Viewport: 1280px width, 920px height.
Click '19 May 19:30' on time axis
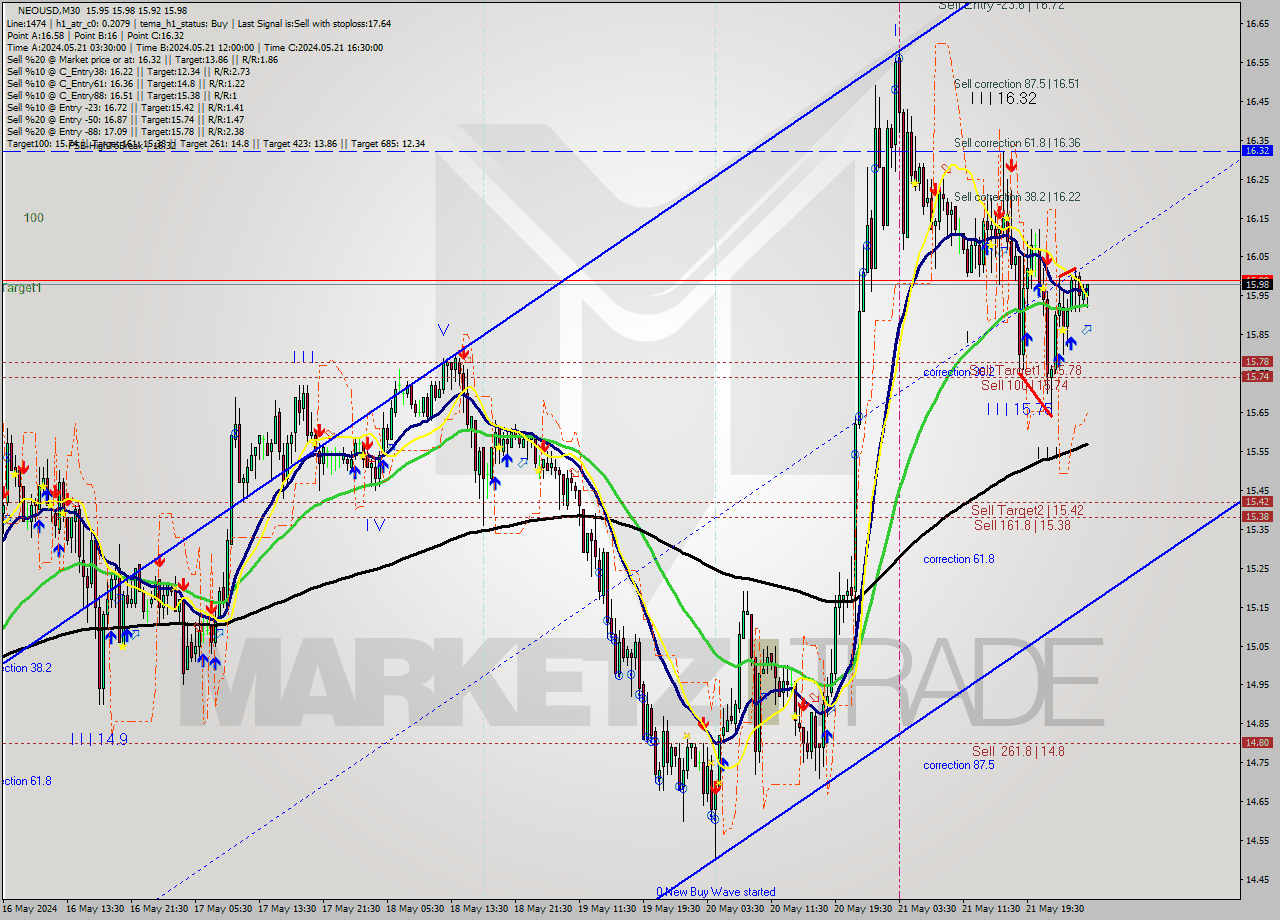click(673, 909)
